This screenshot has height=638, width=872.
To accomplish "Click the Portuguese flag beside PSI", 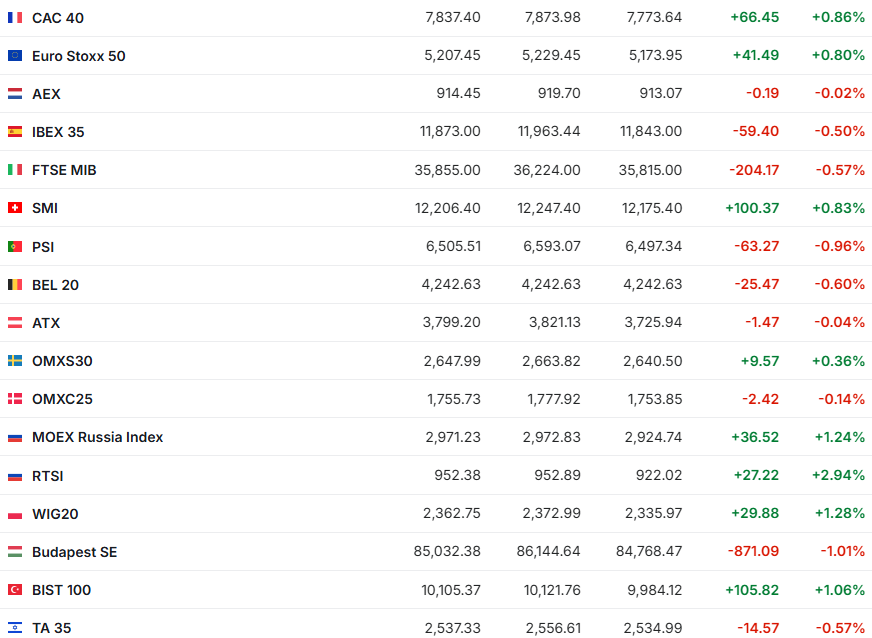I will 15,246.
